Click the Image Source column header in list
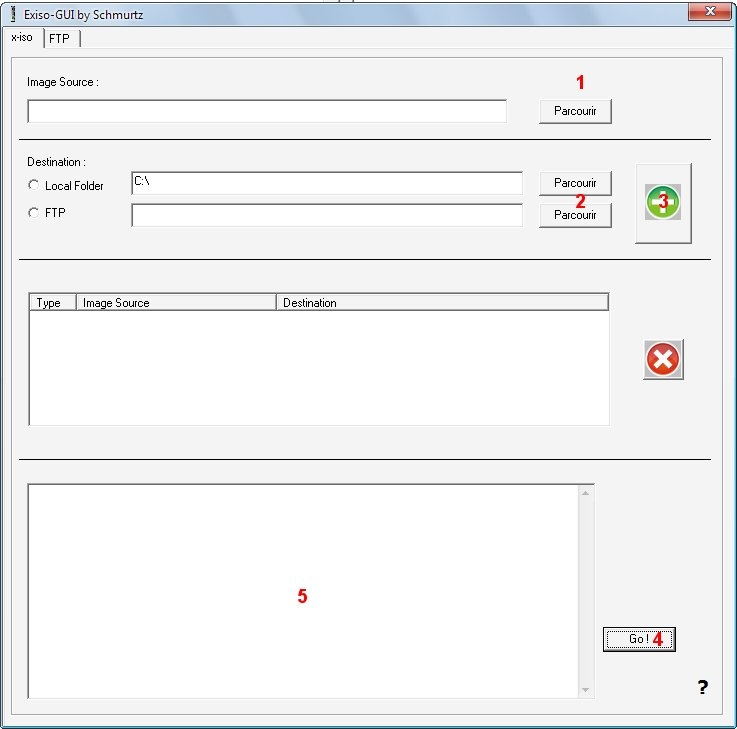The height and width of the screenshot is (729, 737). tap(175, 302)
